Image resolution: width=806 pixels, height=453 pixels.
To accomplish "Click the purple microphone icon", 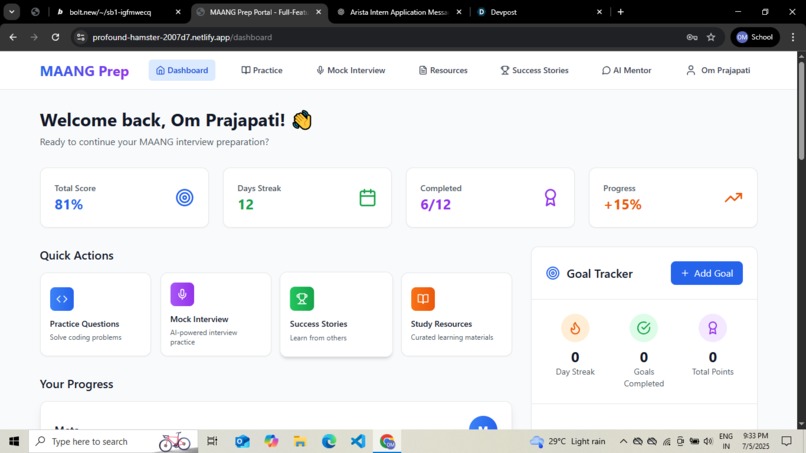I will coord(182,294).
